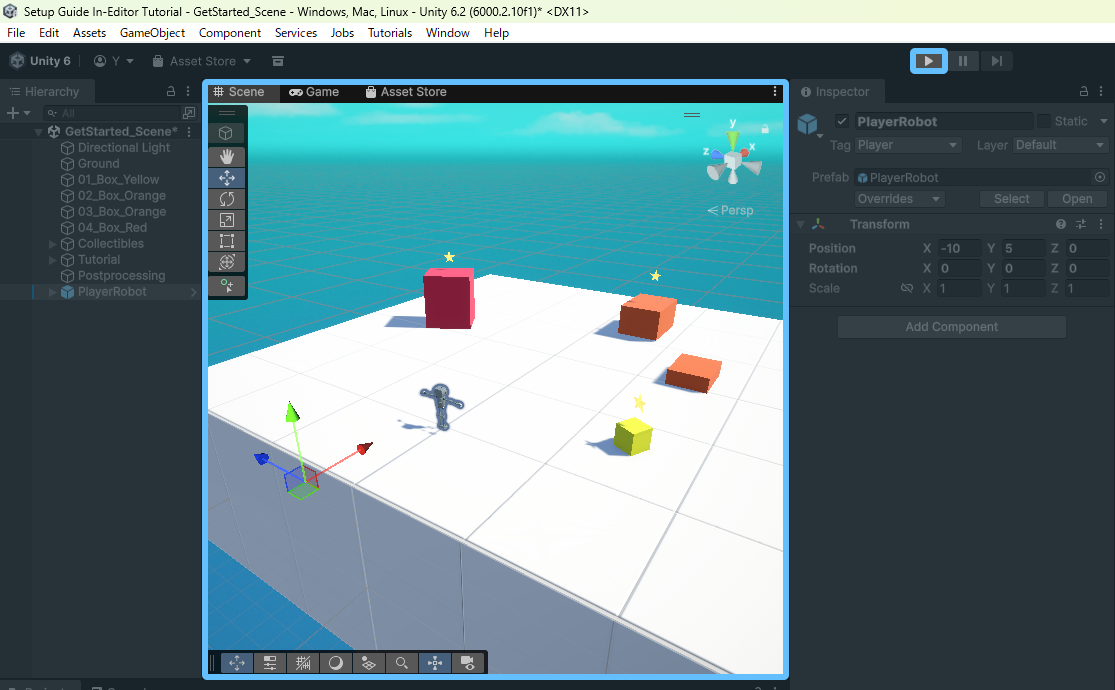Click the tool settings overlay icon in bottom bar
Viewport: 1115px width, 690px height.
pyautogui.click(x=270, y=663)
